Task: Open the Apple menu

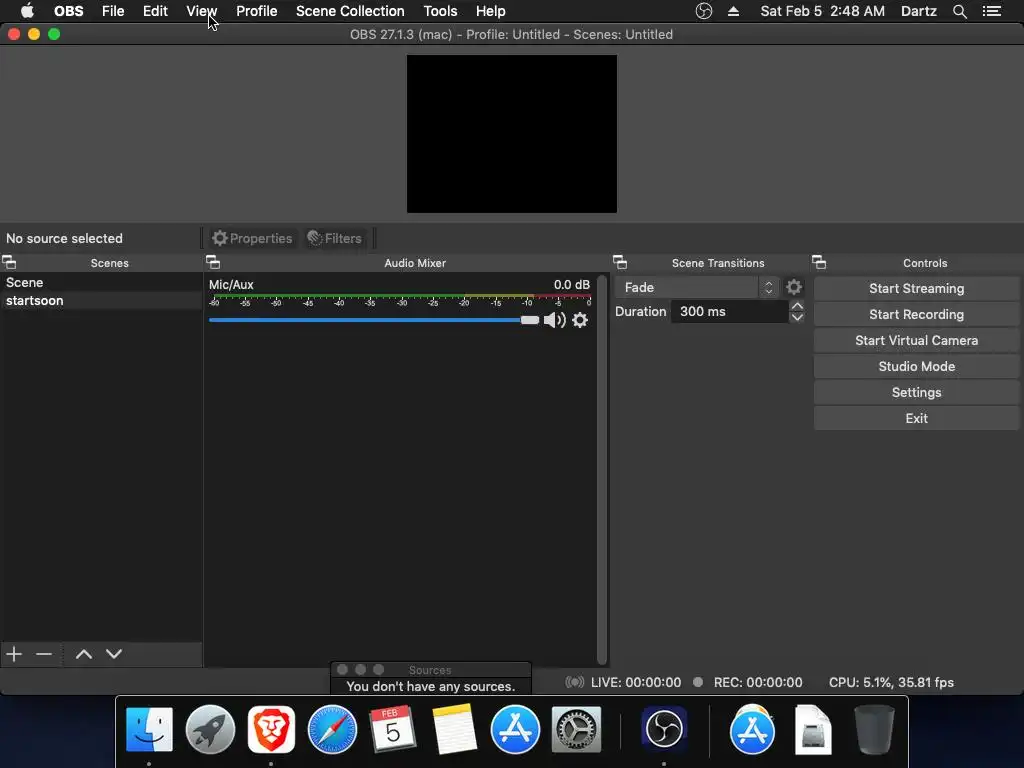Action: [27, 11]
